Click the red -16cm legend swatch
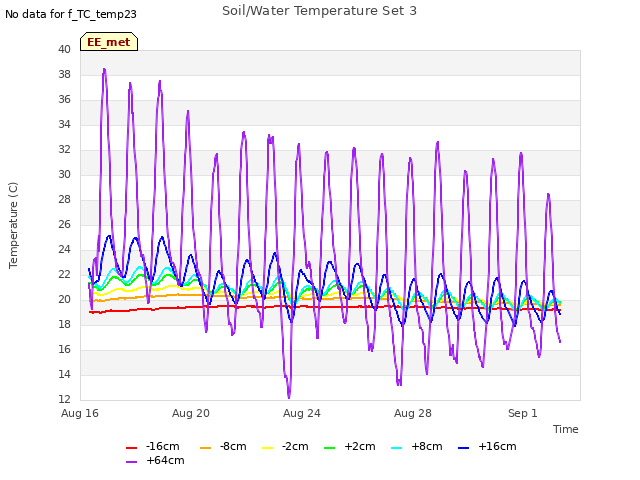 131,448
